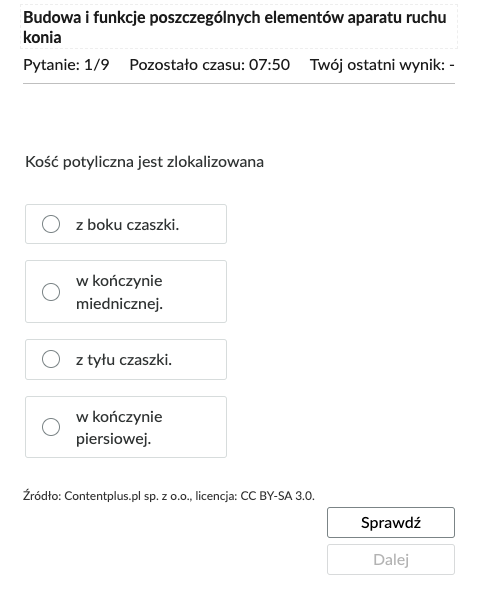The height and width of the screenshot is (592, 497).
Task: Click the 07:50 remaining time value
Action: (269, 65)
